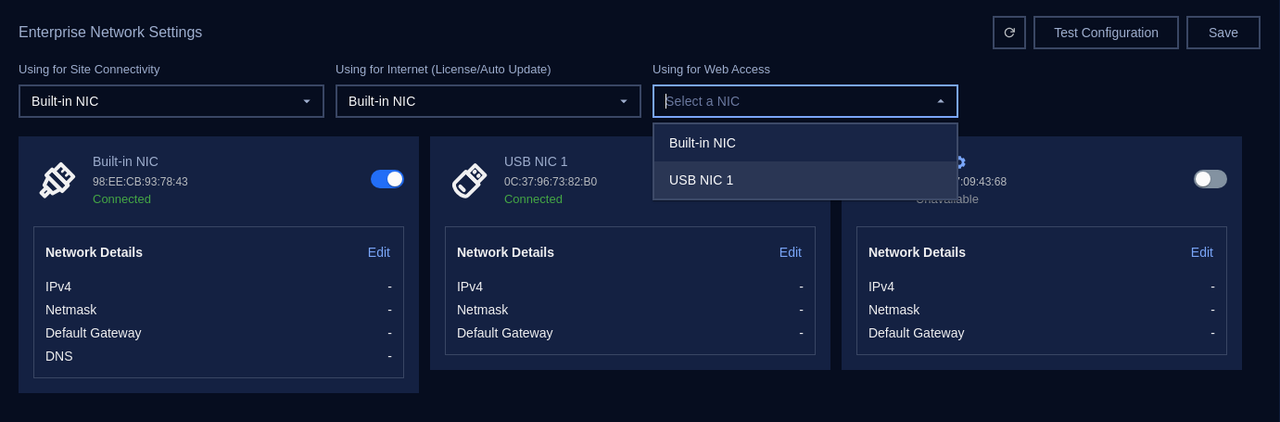Click the Connected status under Built-in NIC

(x=122, y=199)
